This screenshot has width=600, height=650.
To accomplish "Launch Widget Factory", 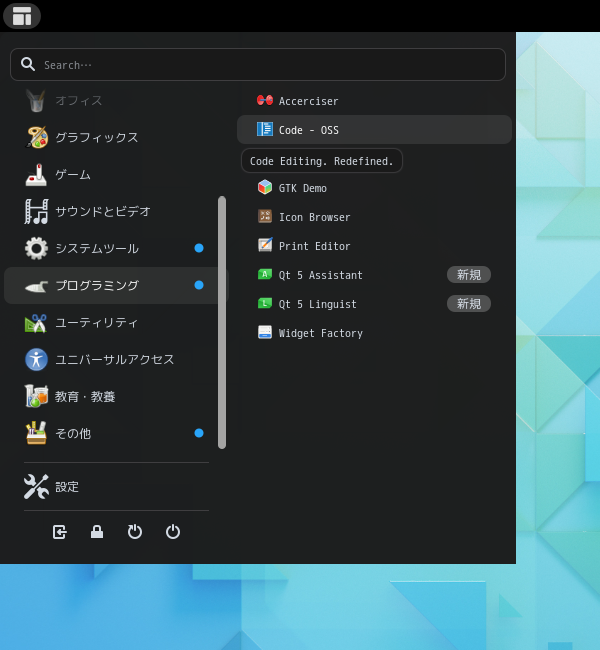I will pyautogui.click(x=374, y=333).
